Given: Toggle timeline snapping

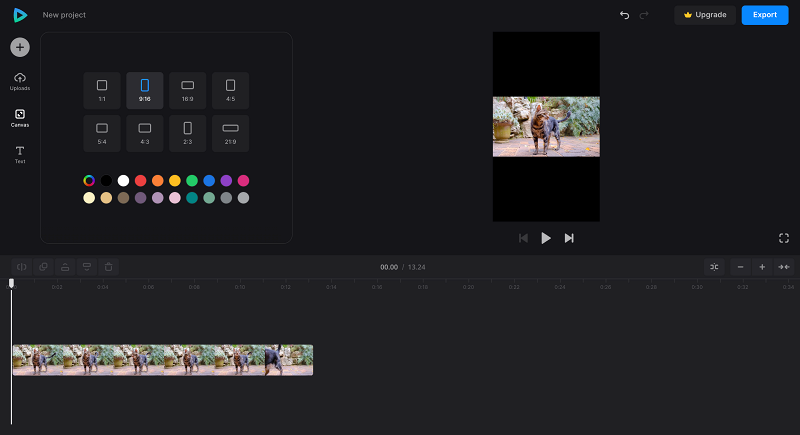Looking at the screenshot, I should (x=714, y=267).
